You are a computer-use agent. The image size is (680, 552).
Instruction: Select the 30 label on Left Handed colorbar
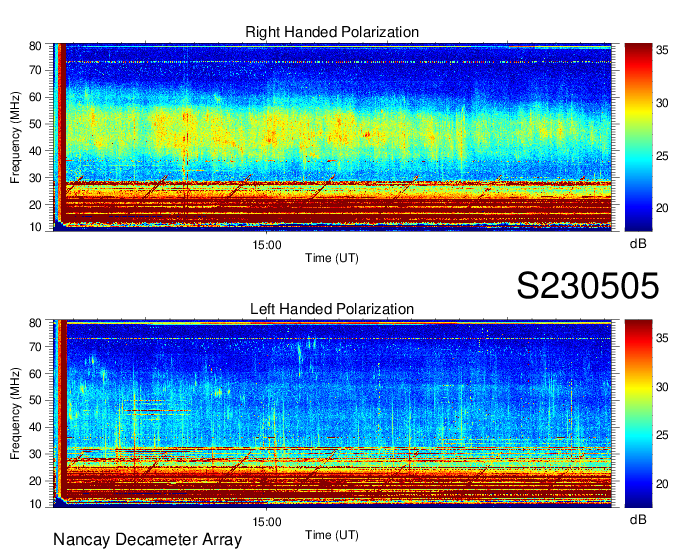point(662,387)
